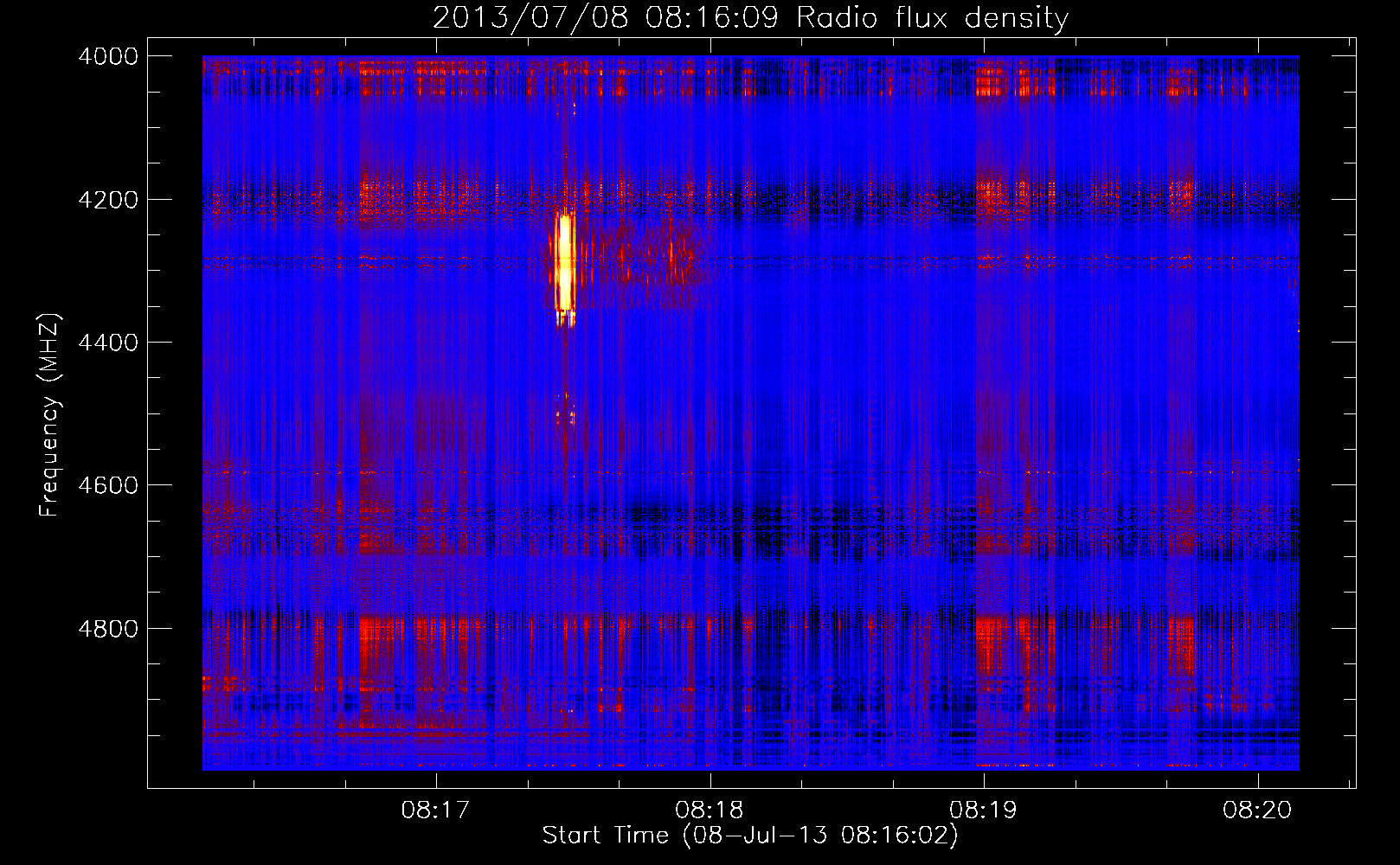Click the 4400 frequency tick label
This screenshot has height=865, width=1400.
point(108,343)
